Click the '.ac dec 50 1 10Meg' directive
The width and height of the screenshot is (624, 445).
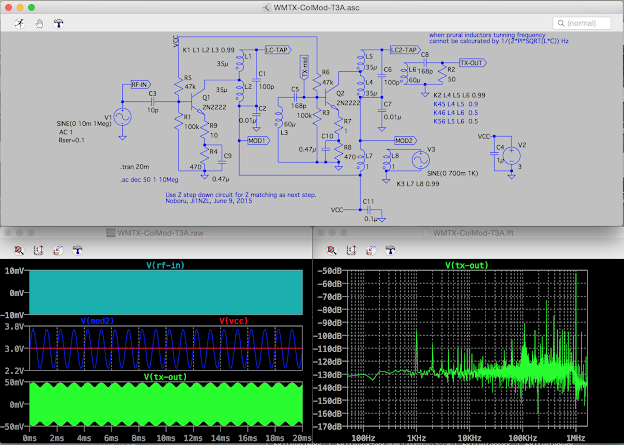tap(149, 180)
